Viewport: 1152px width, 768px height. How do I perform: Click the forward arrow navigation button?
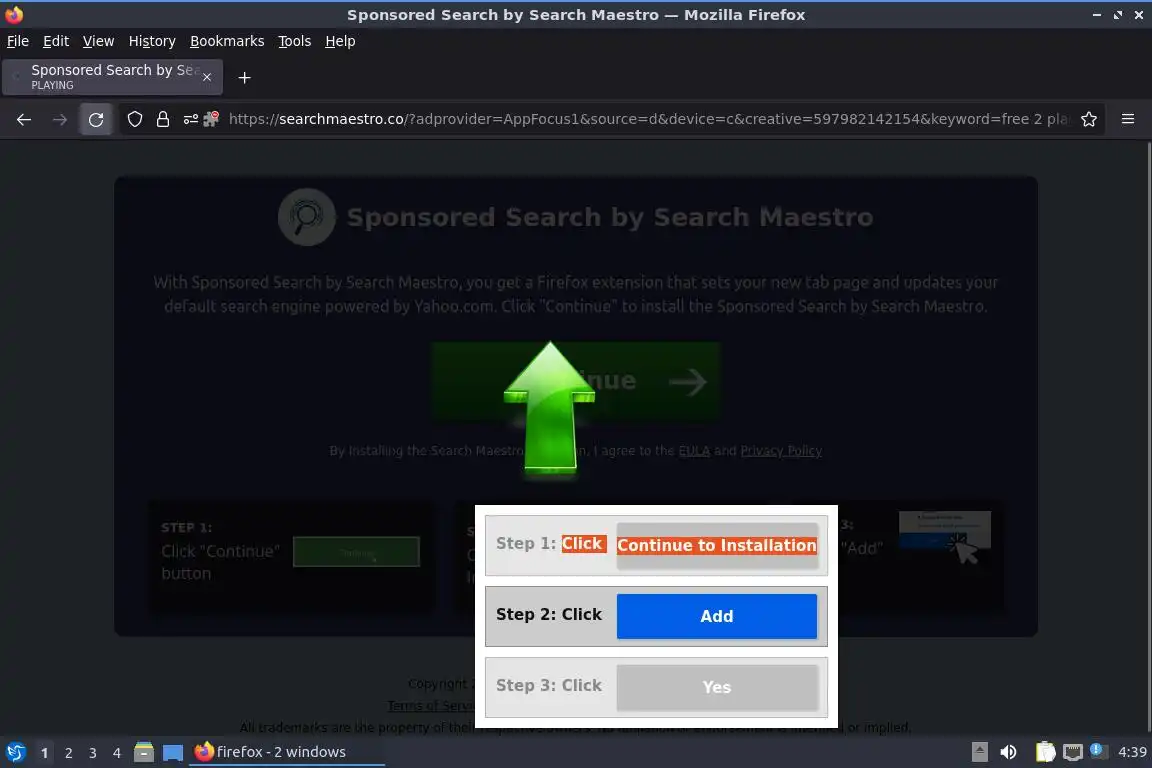tap(60, 119)
